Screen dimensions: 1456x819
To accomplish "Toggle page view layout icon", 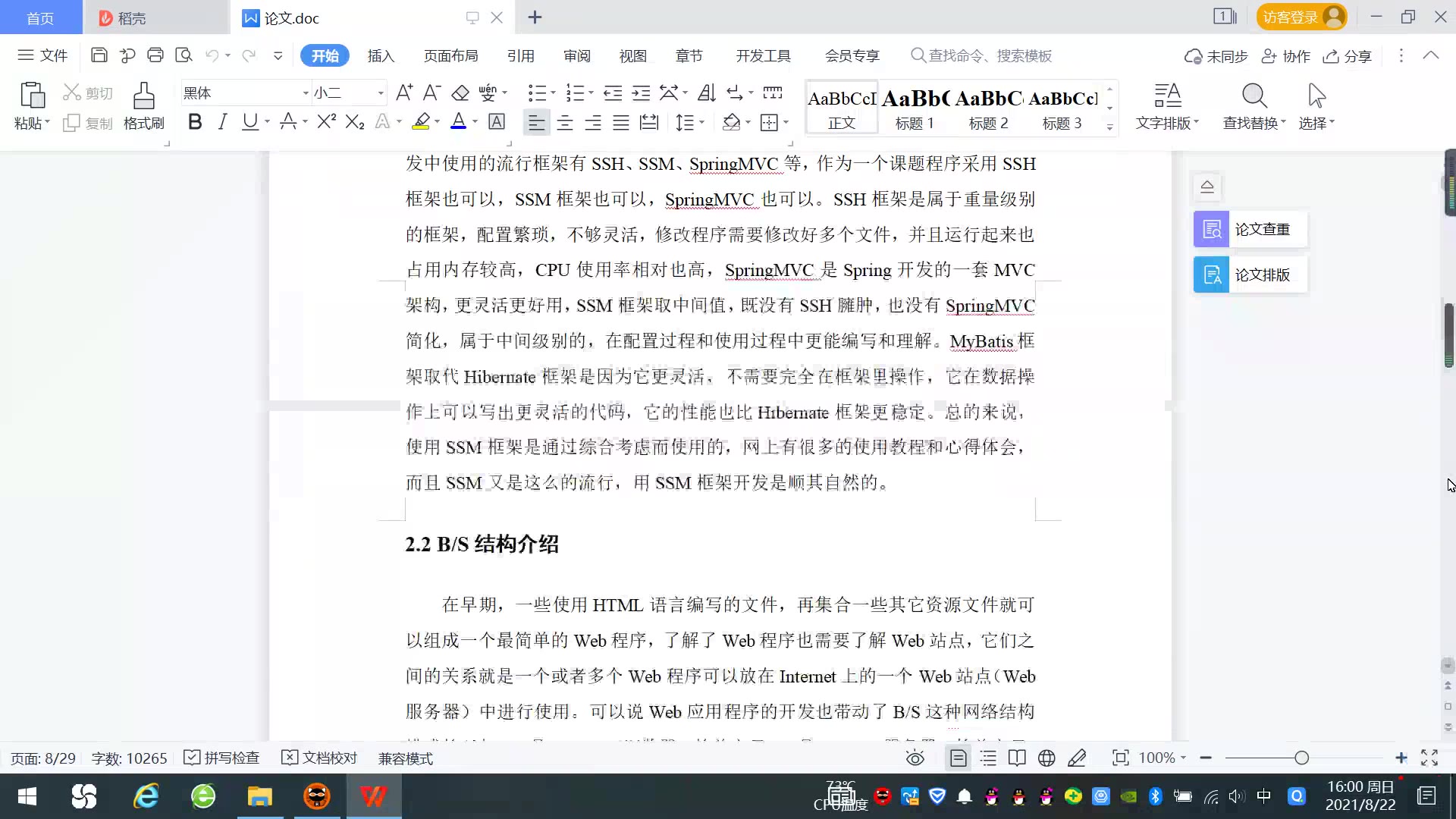I will [x=959, y=758].
